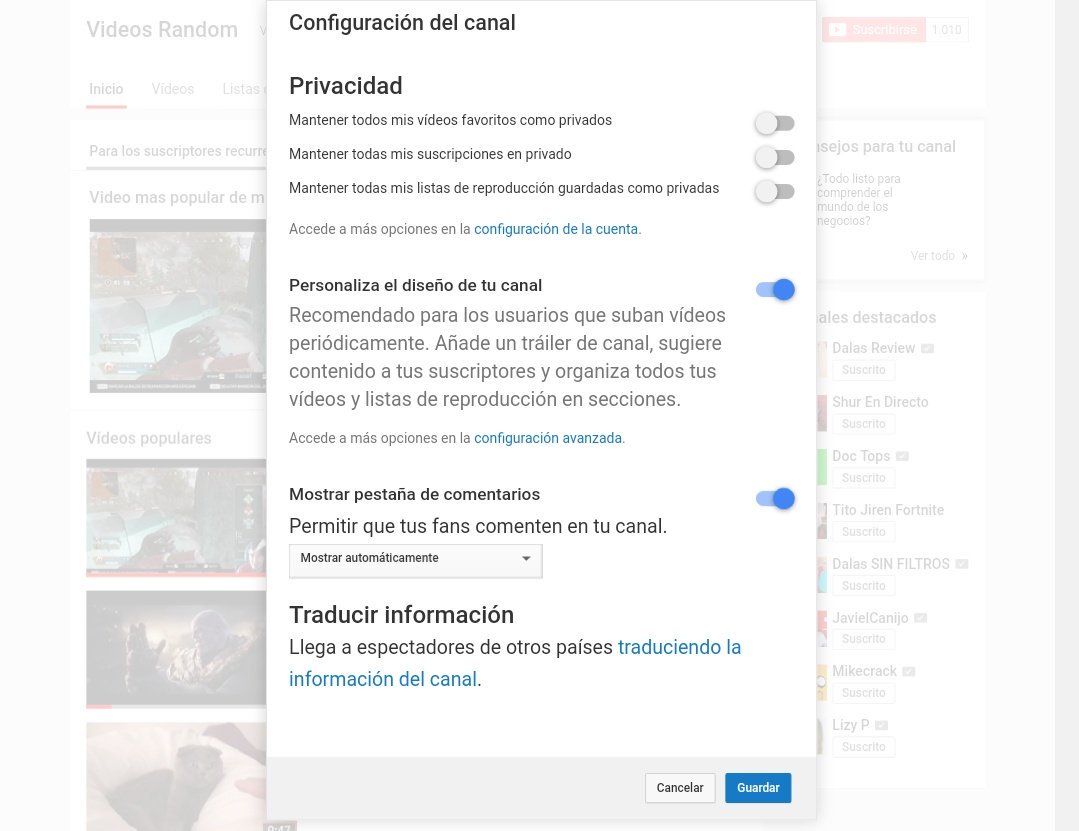Open second Vídeos populares thumbnail
The image size is (1079, 831).
tap(176, 649)
